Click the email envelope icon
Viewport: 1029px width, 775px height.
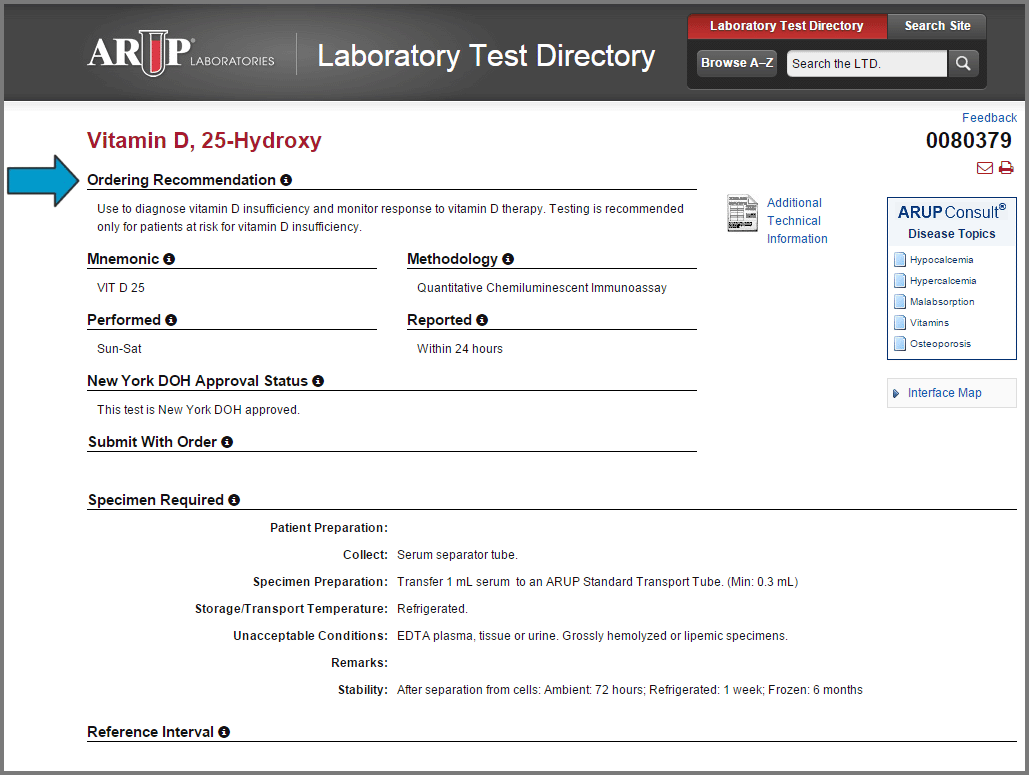coord(984,168)
